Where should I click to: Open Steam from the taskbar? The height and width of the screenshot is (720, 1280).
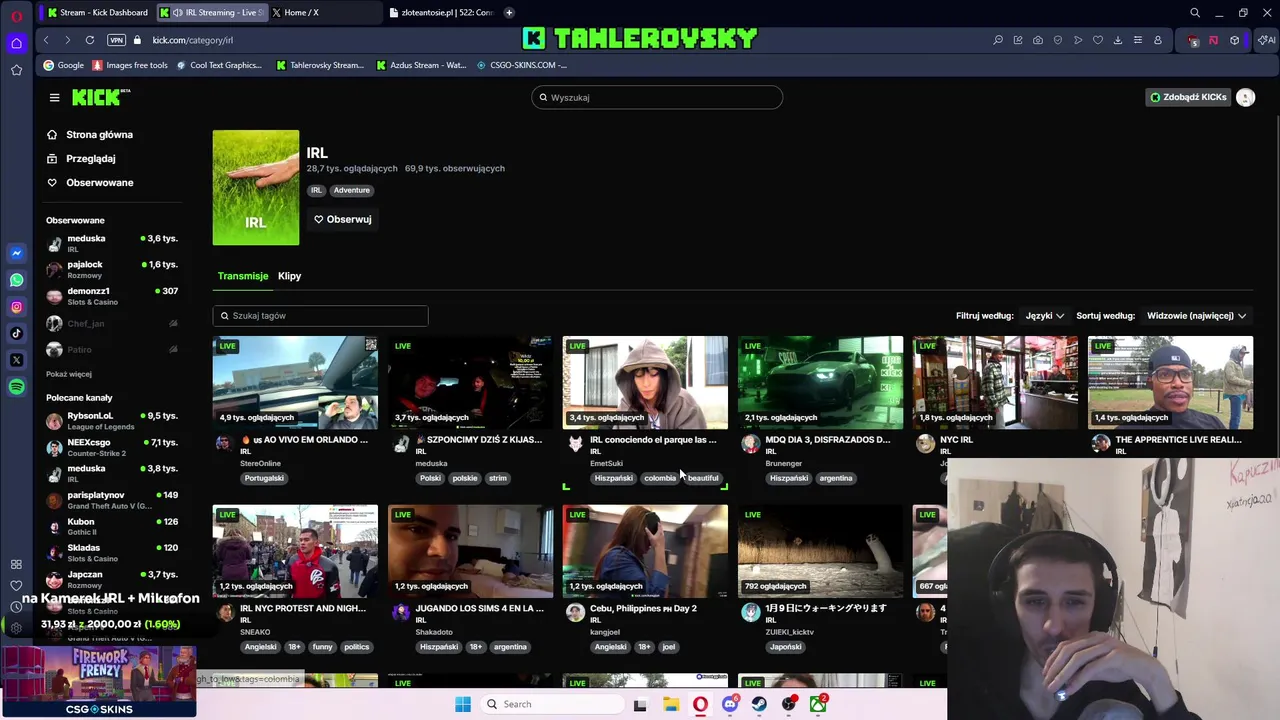coord(760,704)
